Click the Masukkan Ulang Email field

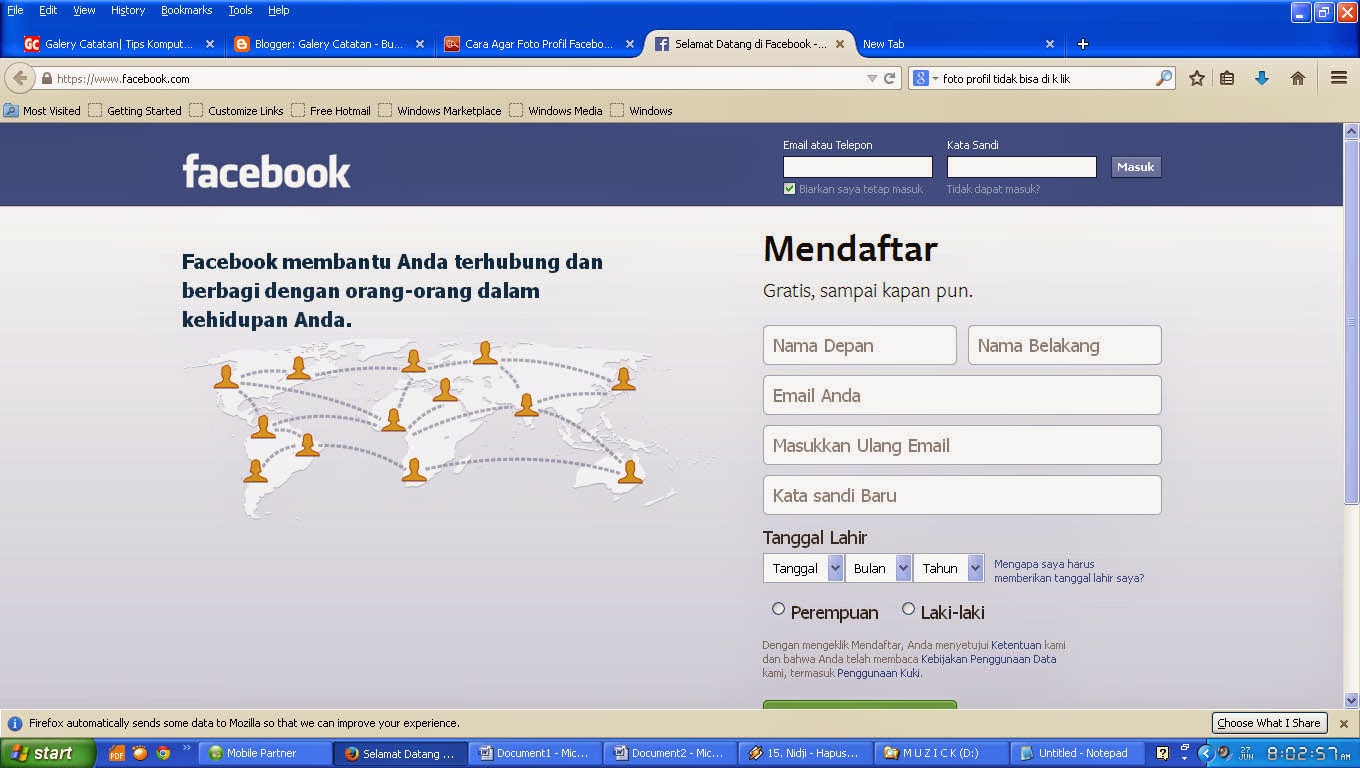[962, 445]
